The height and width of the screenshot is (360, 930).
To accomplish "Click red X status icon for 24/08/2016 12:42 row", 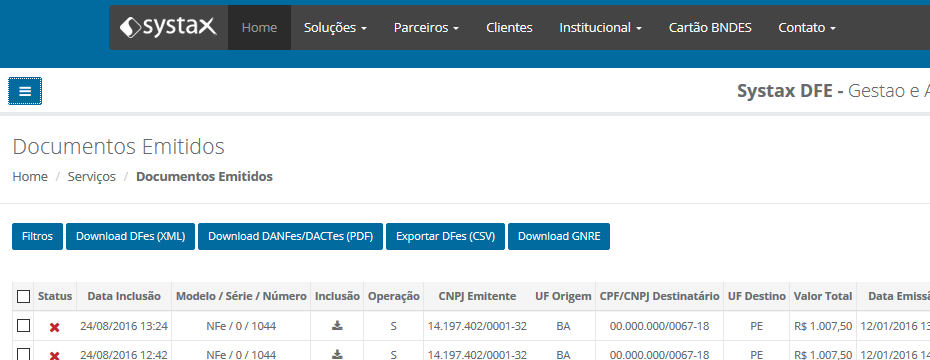I will (x=55, y=355).
